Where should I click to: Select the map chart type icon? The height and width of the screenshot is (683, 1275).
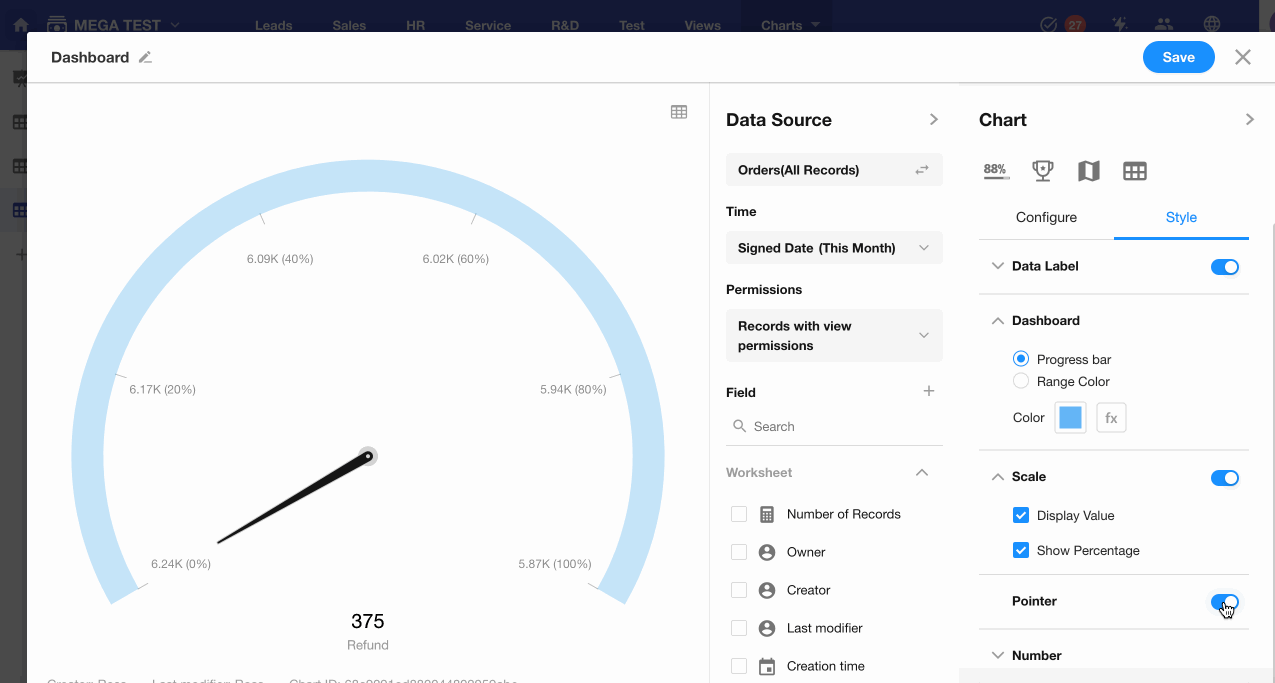[x=1089, y=171]
